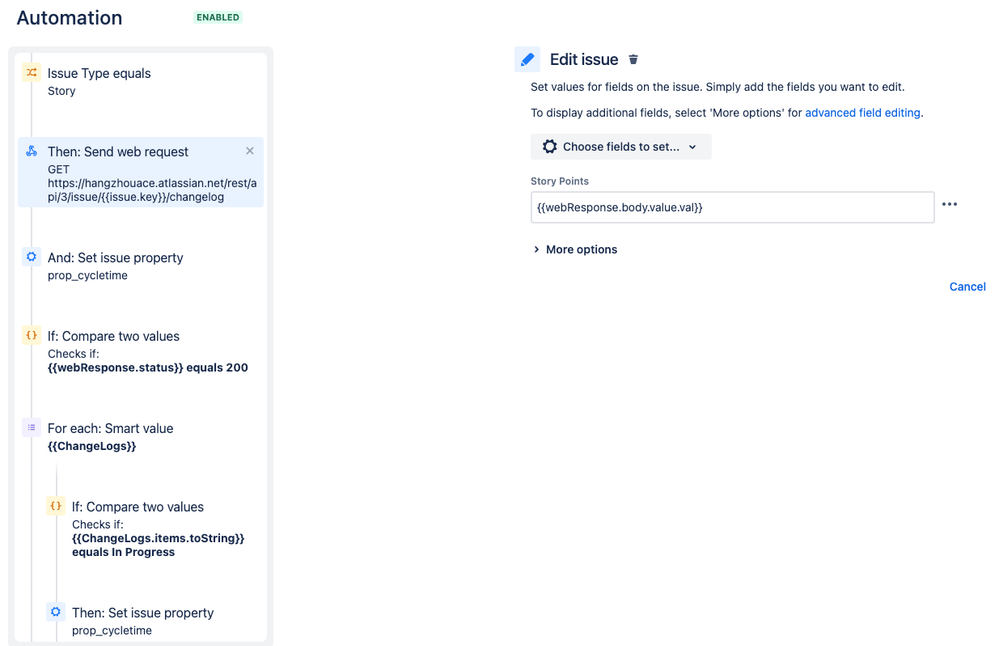Click the nested Compare two values braces icon
999x646 pixels.
(x=55, y=506)
